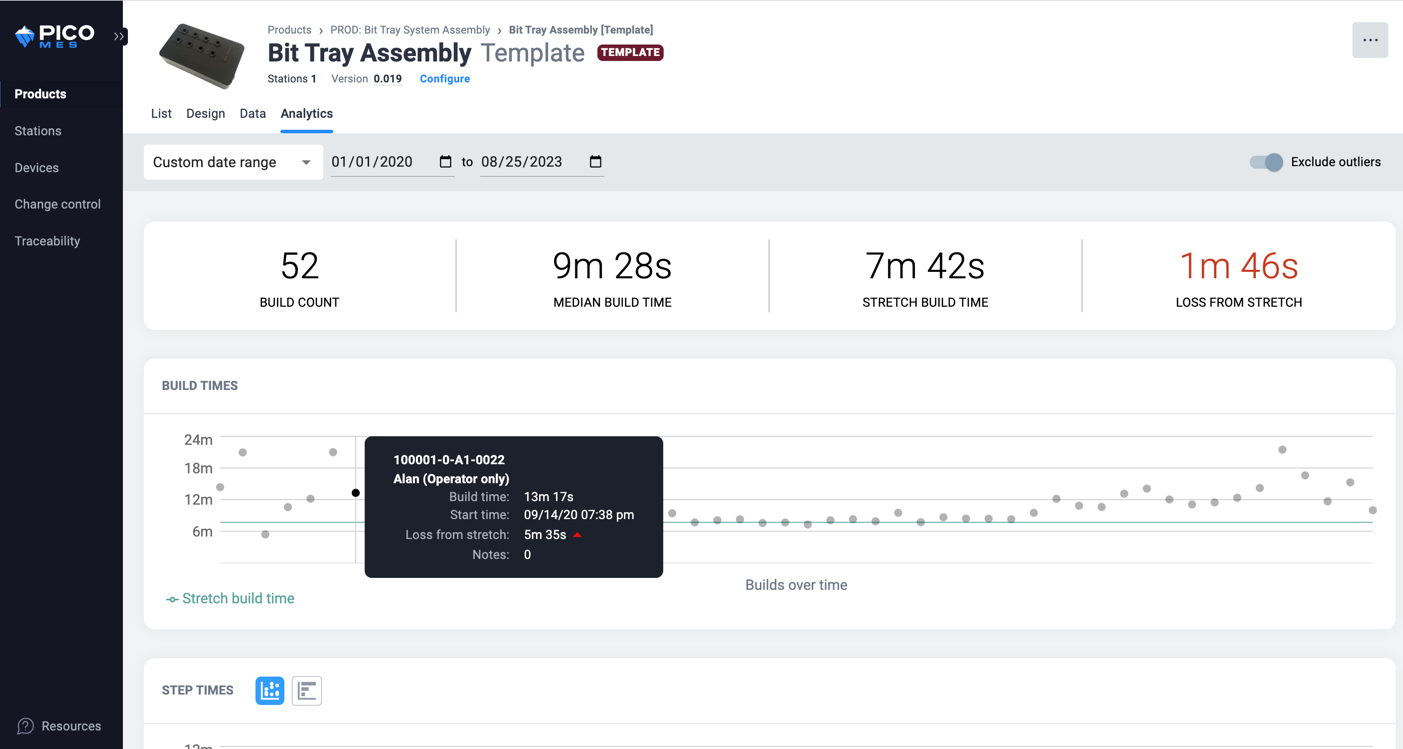Open the Custom date range dropdown
The height and width of the screenshot is (749, 1403).
(x=233, y=162)
